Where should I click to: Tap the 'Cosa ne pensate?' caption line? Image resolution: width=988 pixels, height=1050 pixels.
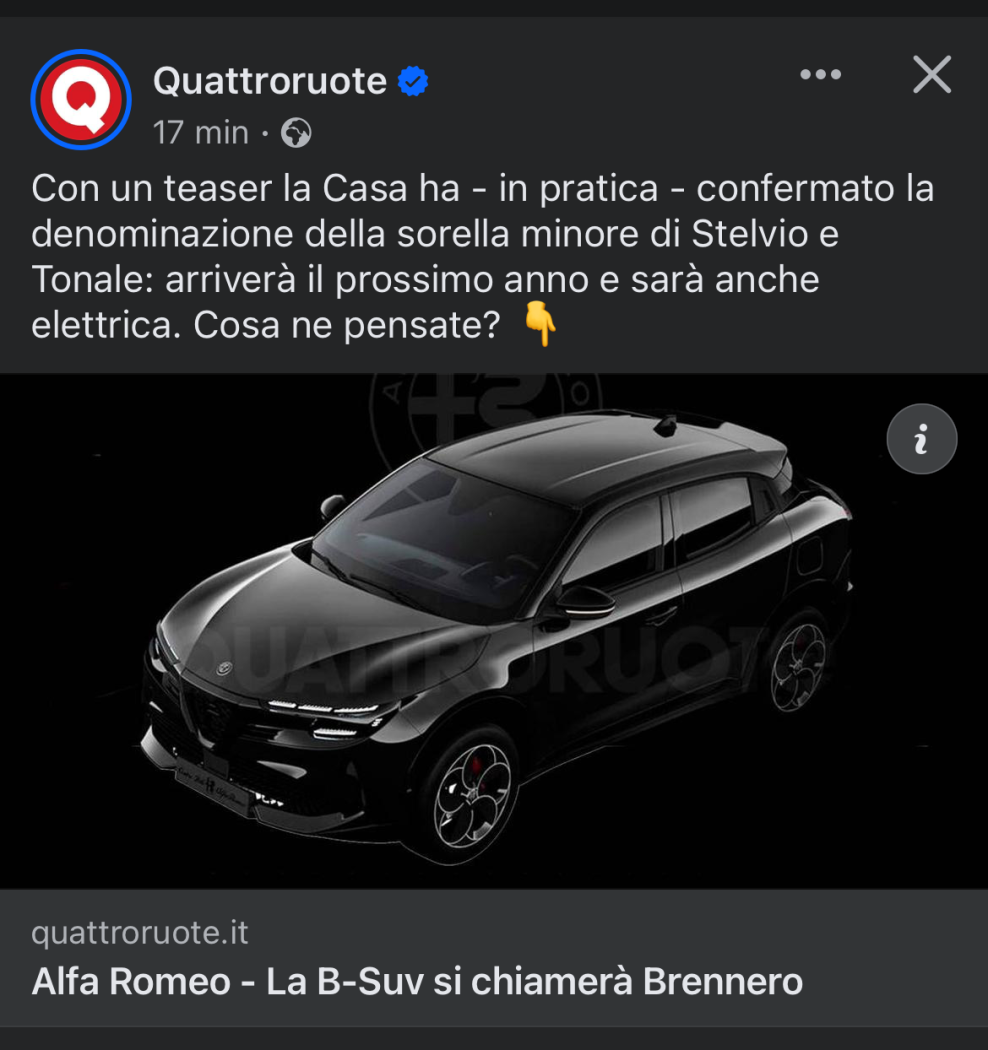(347, 325)
